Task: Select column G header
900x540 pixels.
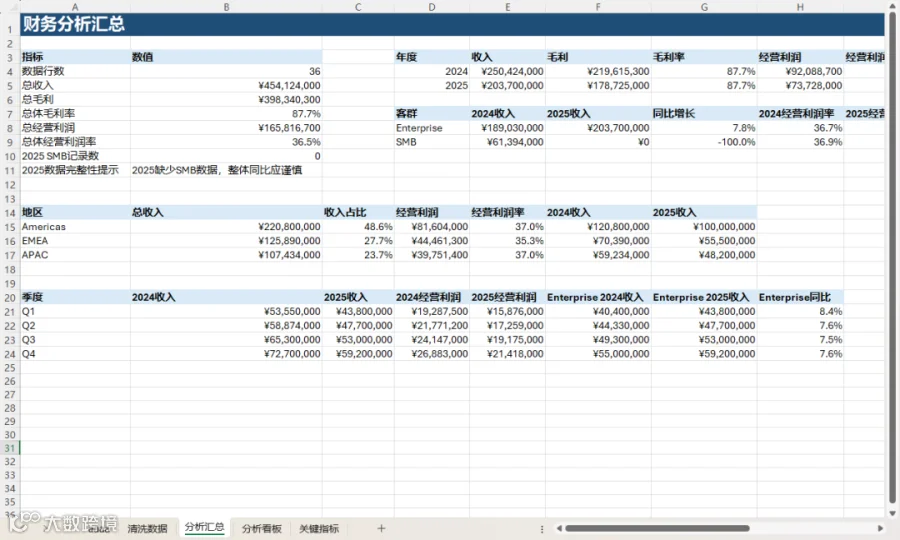Action: [x=704, y=7]
